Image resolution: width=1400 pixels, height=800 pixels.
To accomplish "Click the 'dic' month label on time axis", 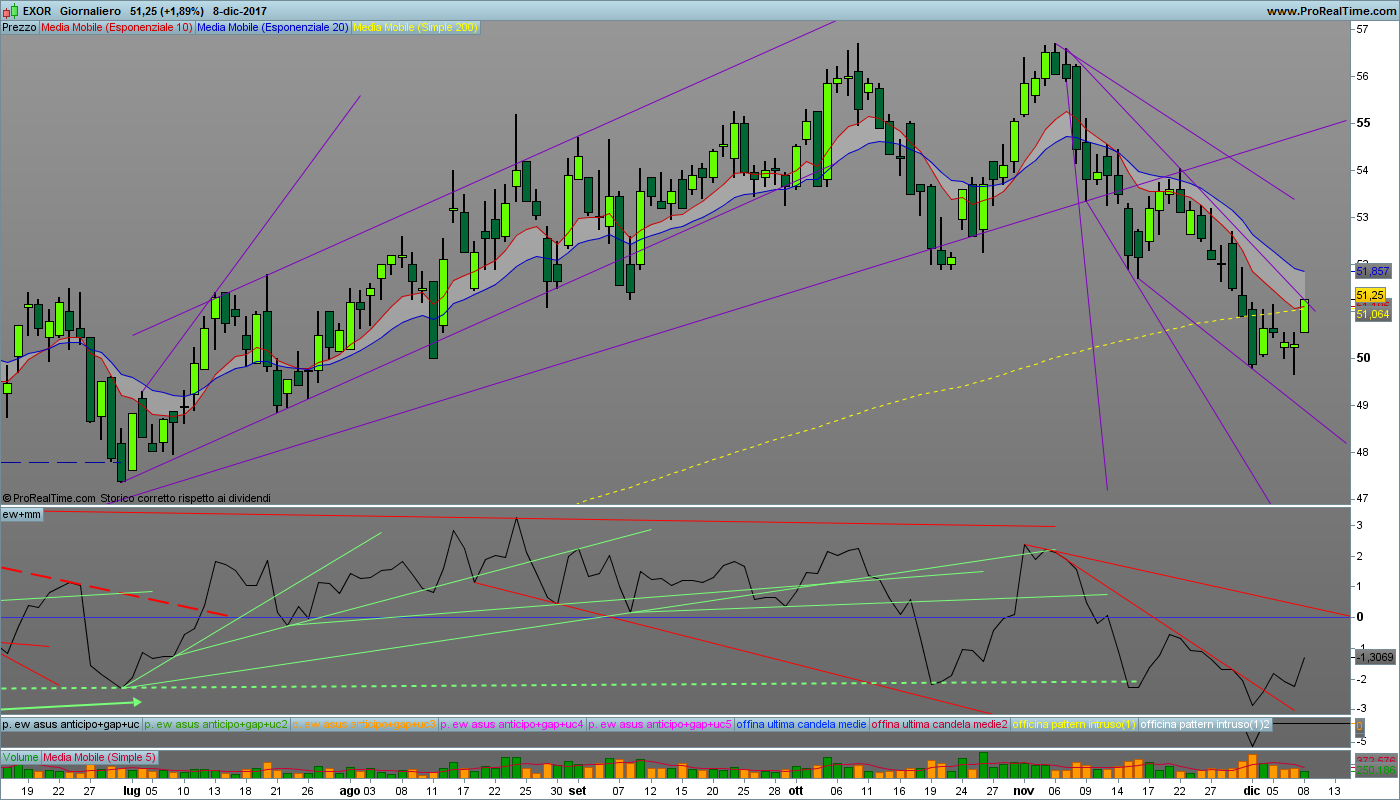I will coord(1252,790).
